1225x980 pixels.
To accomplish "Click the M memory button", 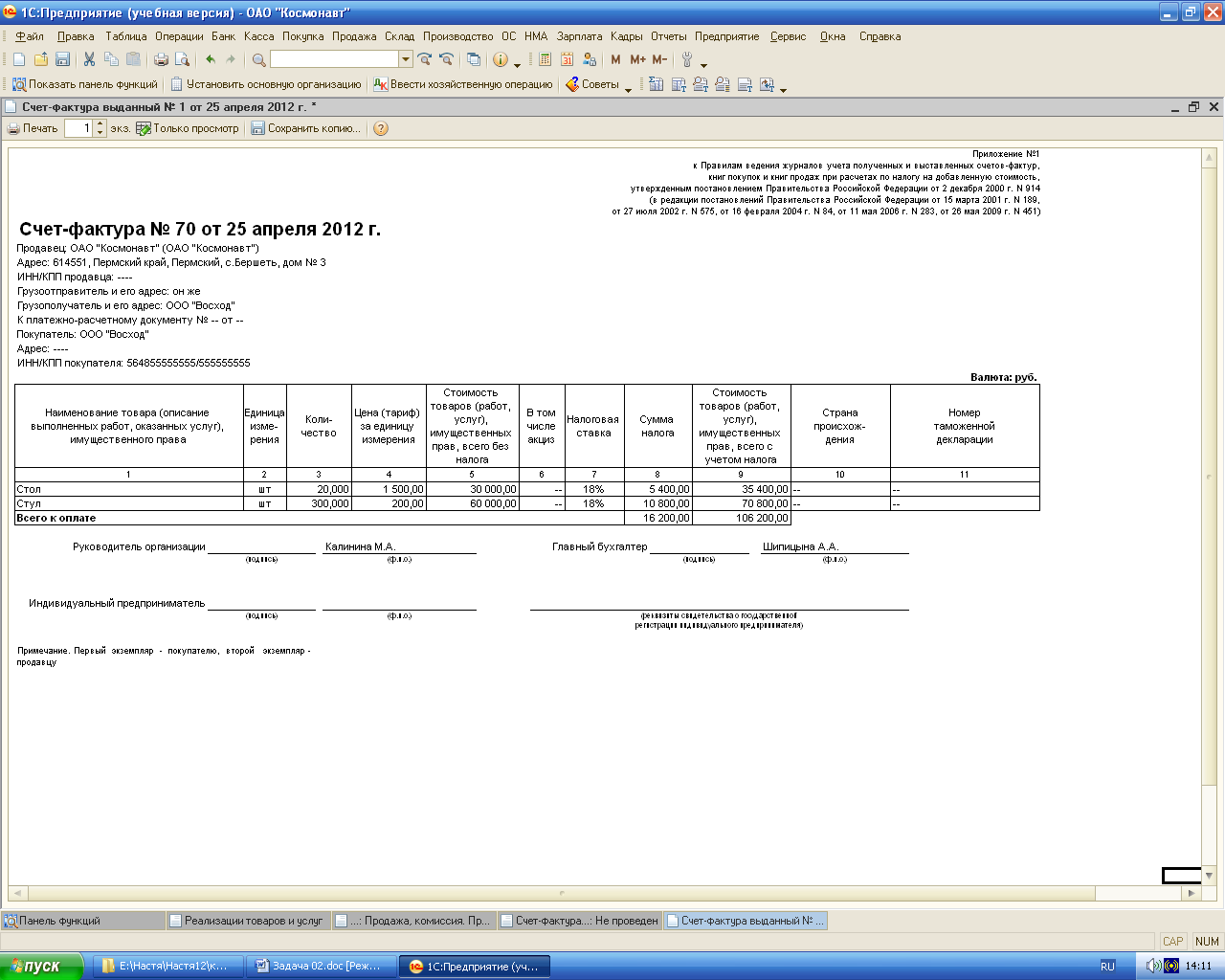I will [615, 59].
